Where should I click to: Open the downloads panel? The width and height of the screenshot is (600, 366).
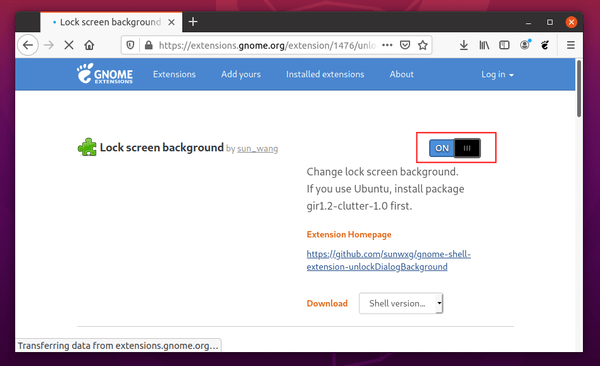(x=464, y=45)
